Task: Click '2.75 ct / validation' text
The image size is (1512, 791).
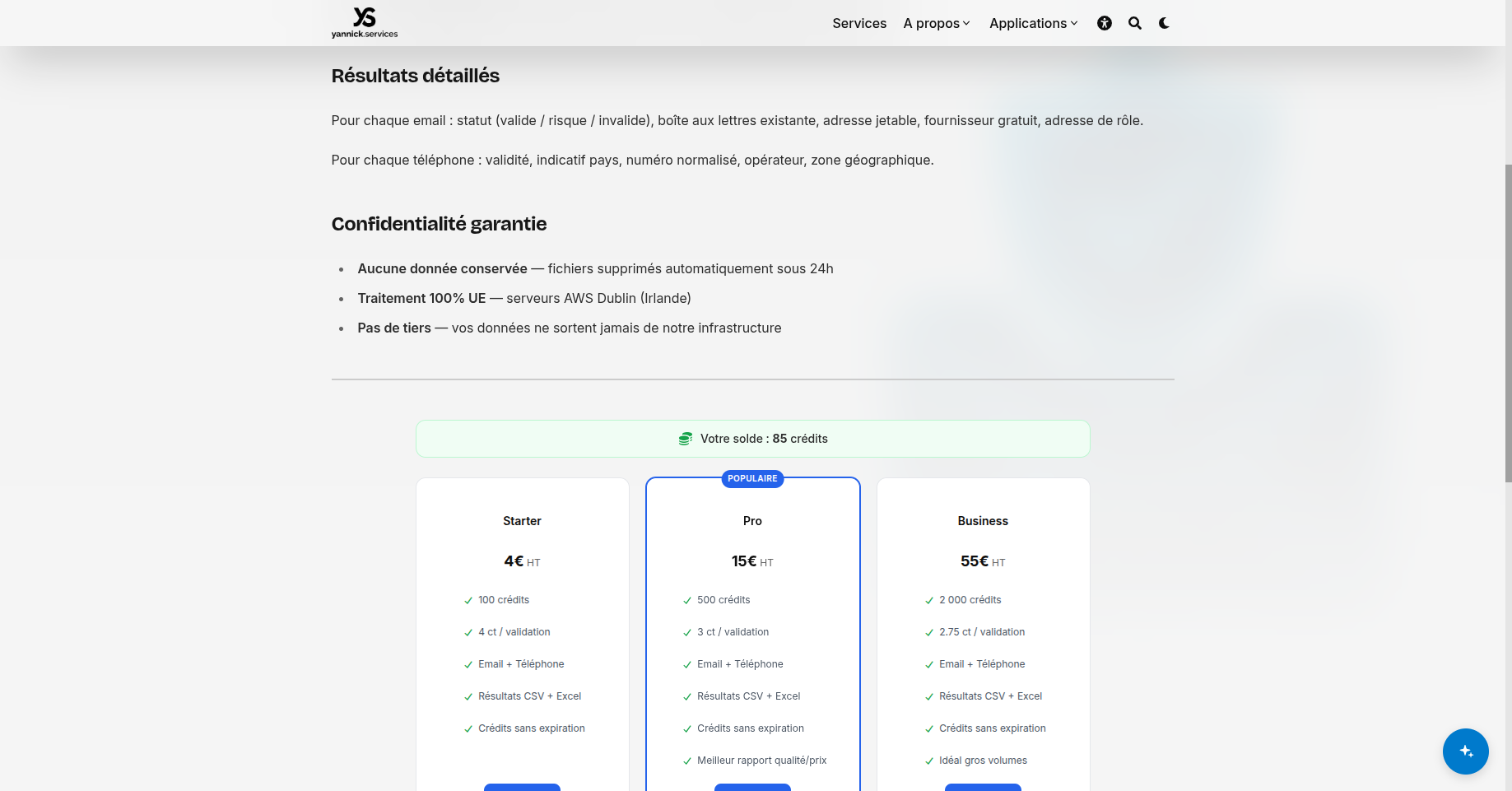Action: pyautogui.click(x=982, y=632)
